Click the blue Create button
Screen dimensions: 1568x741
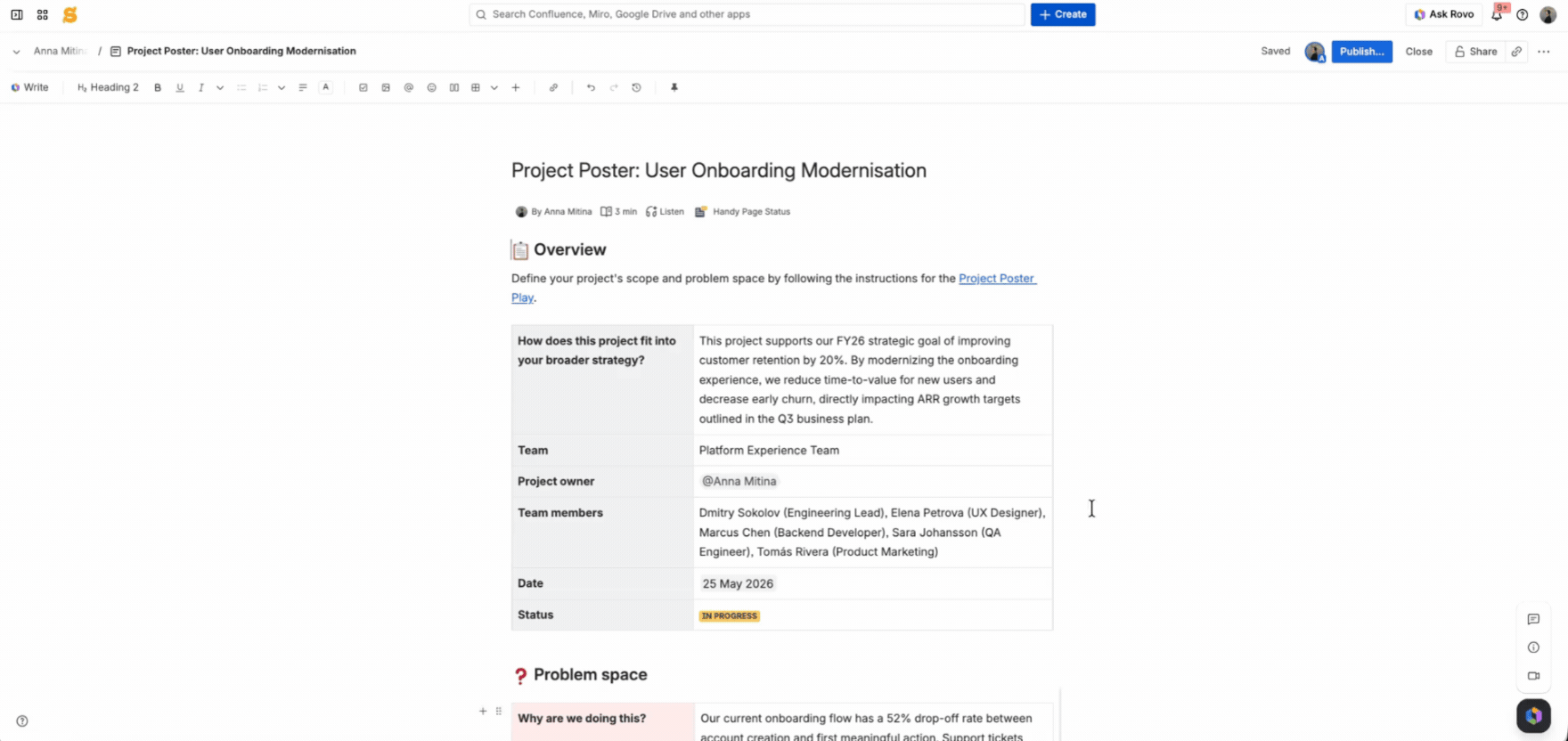1063,14
